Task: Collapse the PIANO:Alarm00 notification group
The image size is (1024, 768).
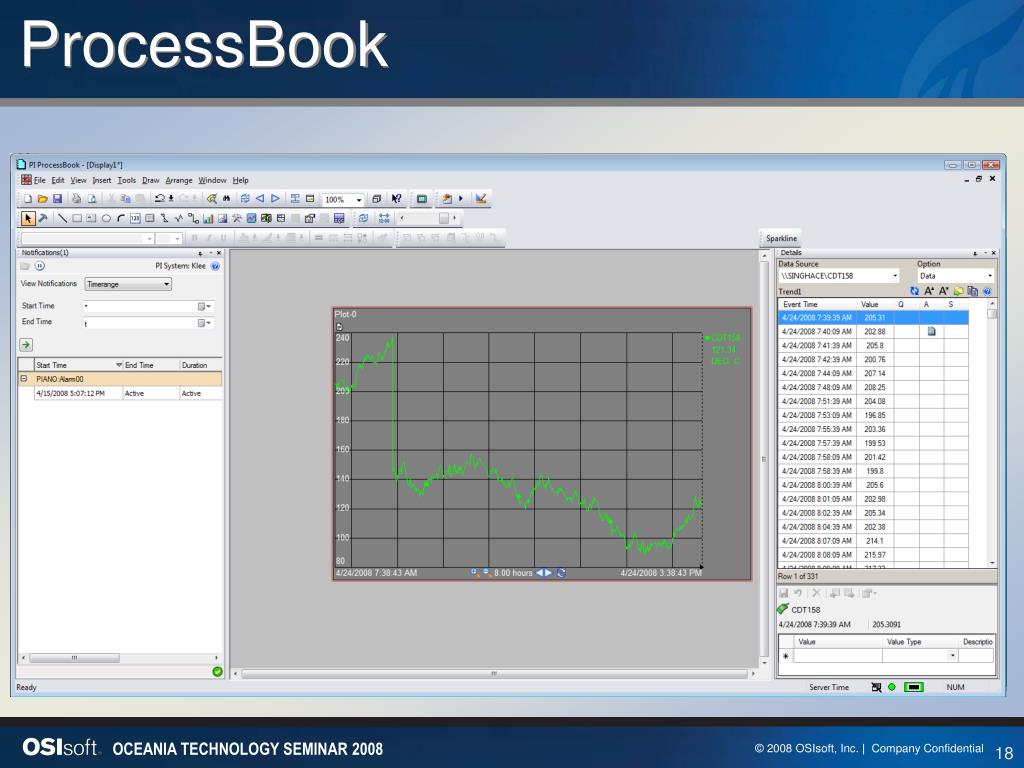Action: click(24, 379)
